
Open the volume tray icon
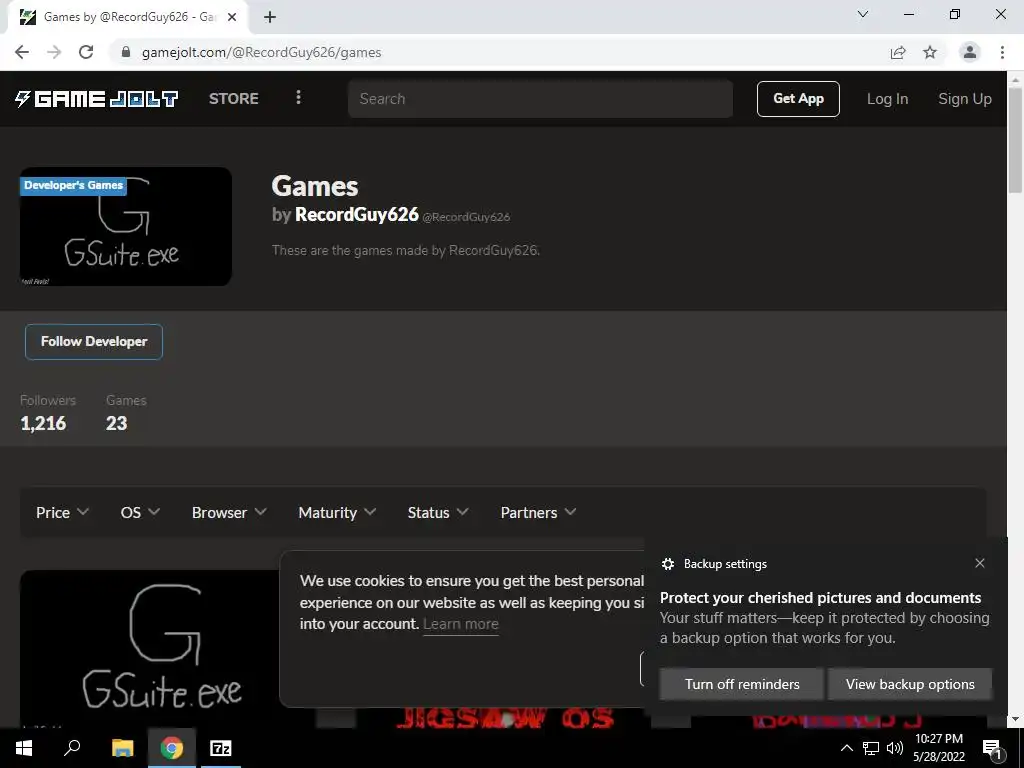tap(895, 748)
